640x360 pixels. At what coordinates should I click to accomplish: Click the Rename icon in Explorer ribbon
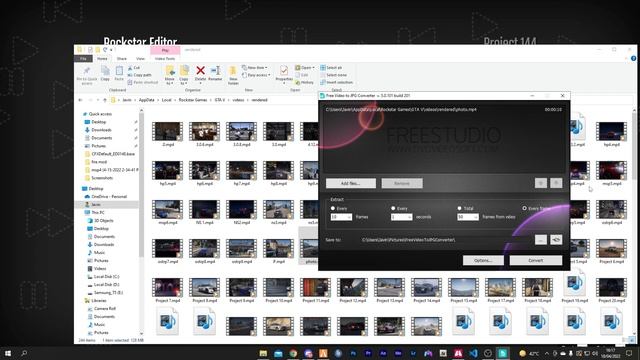click(215, 71)
